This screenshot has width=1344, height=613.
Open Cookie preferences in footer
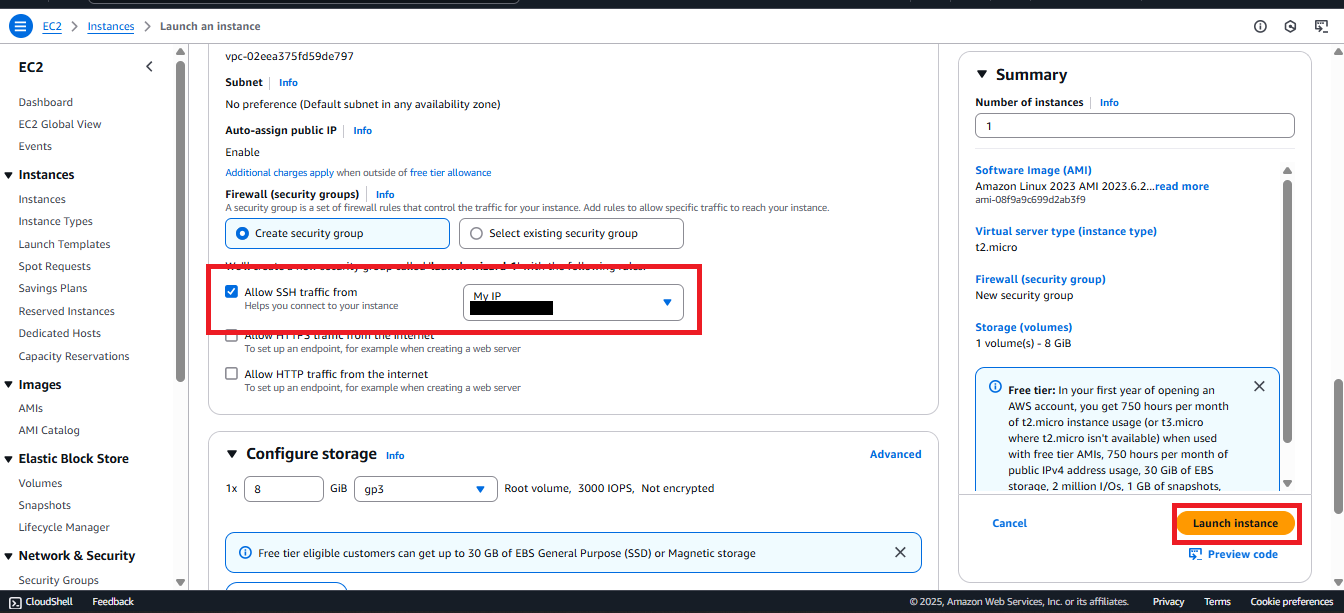click(x=1292, y=602)
